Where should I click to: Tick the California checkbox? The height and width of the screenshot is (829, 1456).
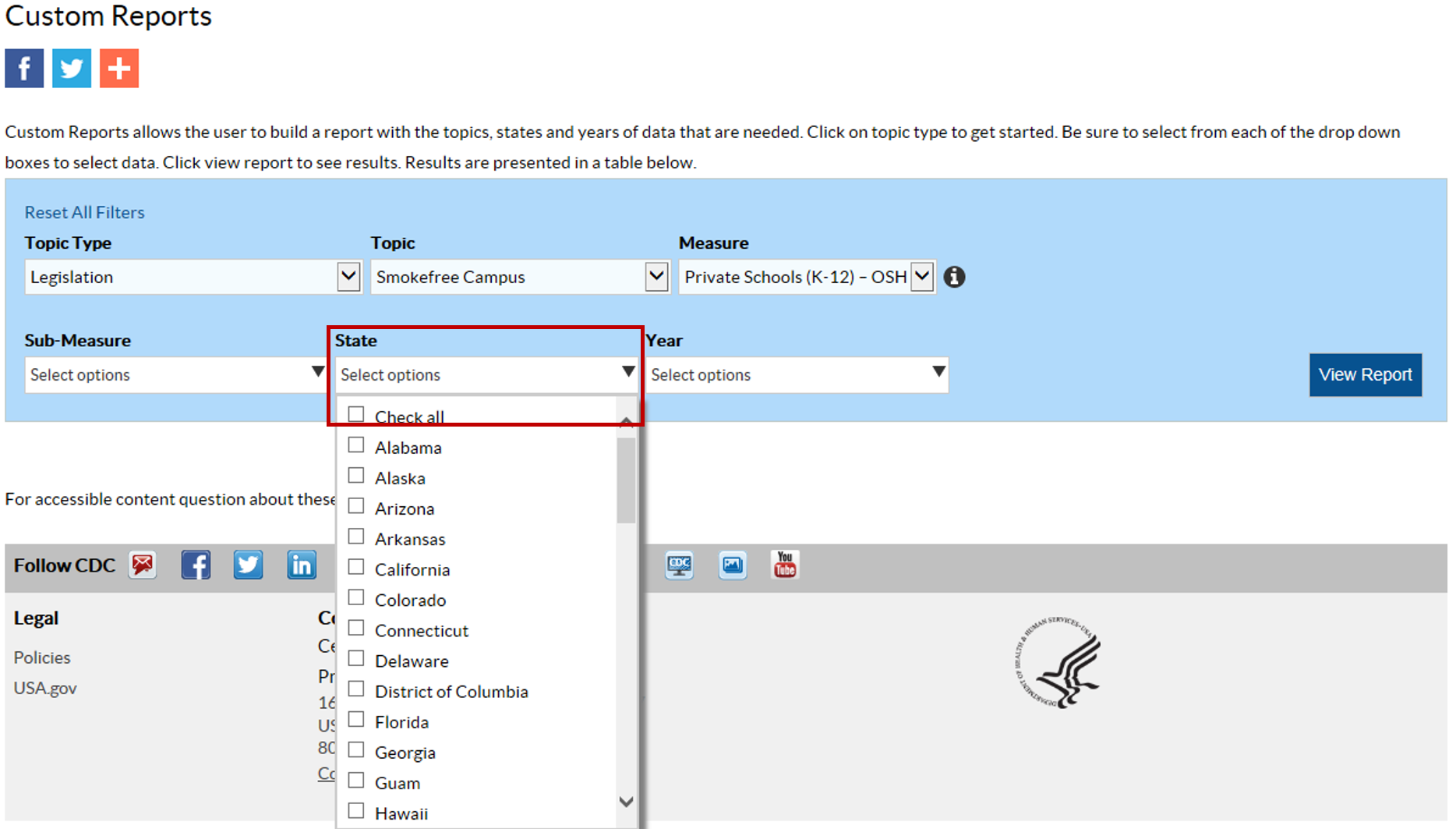tap(356, 567)
